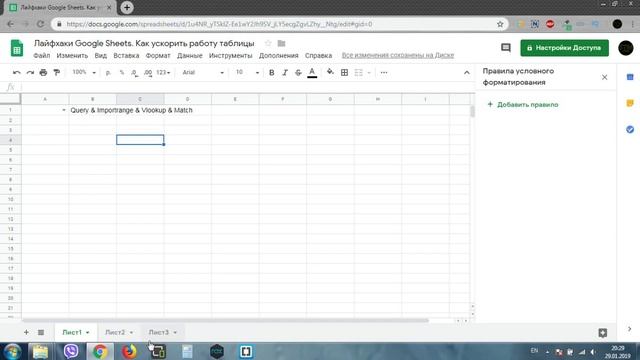Decrease decimal places button
640x360 pixels.
[134, 73]
